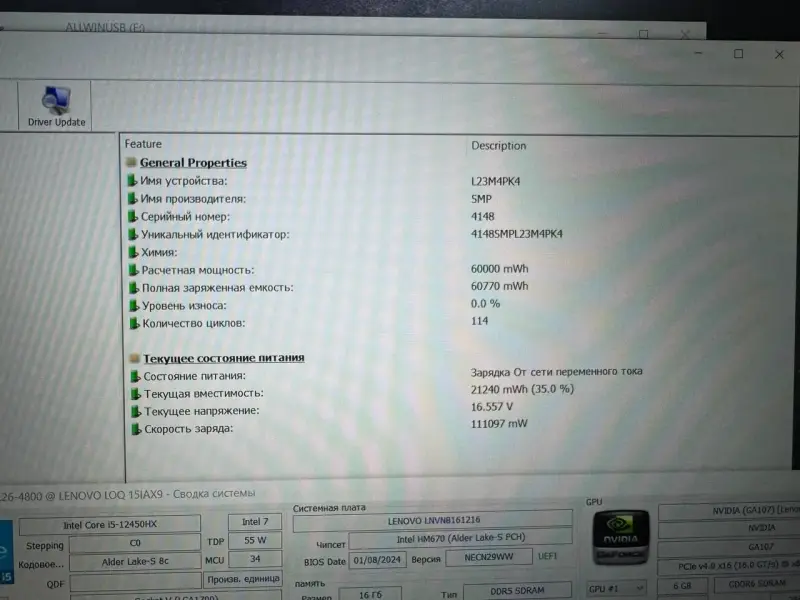800x600 pixels.
Task: Click the battery icon beside Текущая вместимость
Action: point(136,393)
